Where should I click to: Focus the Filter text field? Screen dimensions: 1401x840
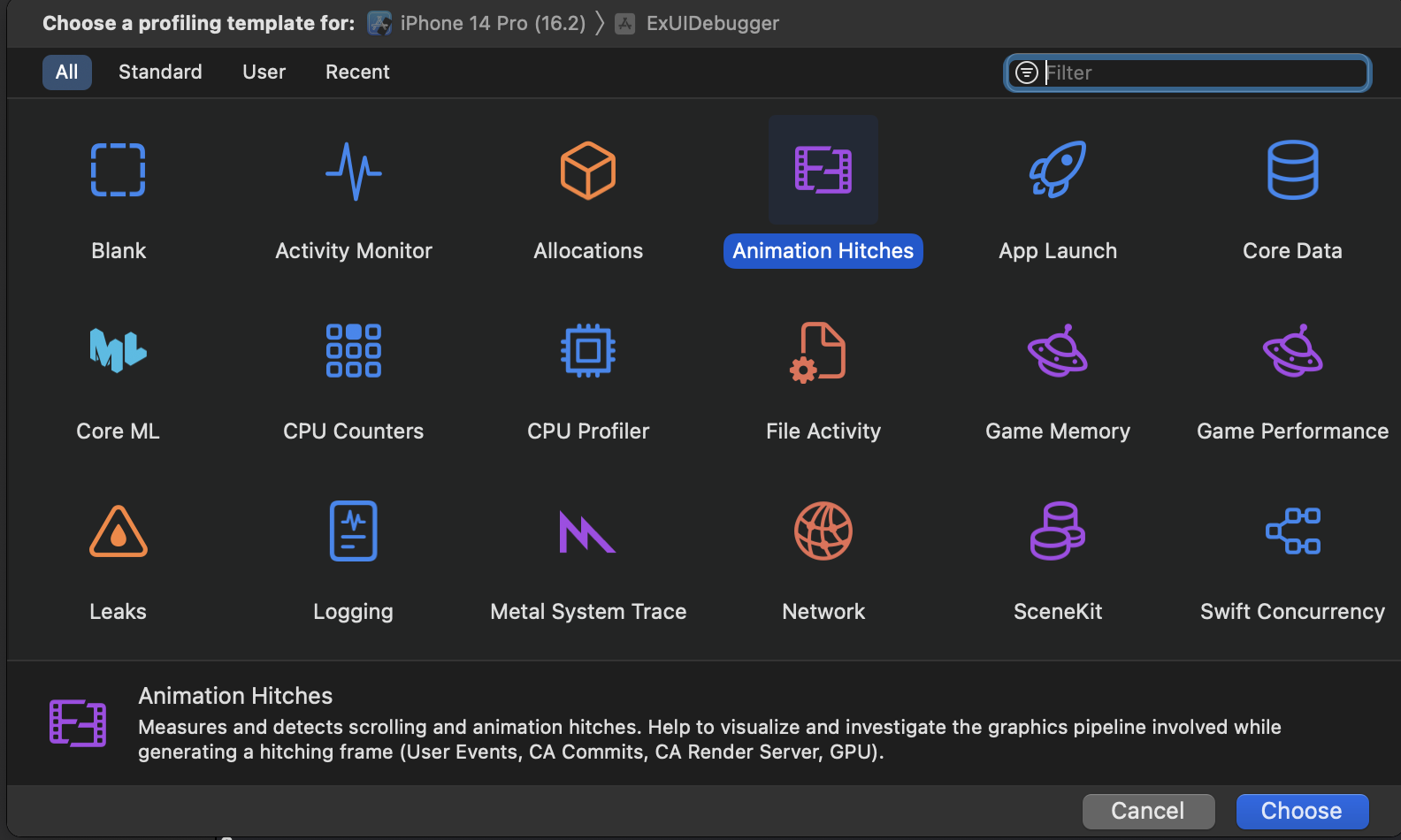(x=1188, y=73)
